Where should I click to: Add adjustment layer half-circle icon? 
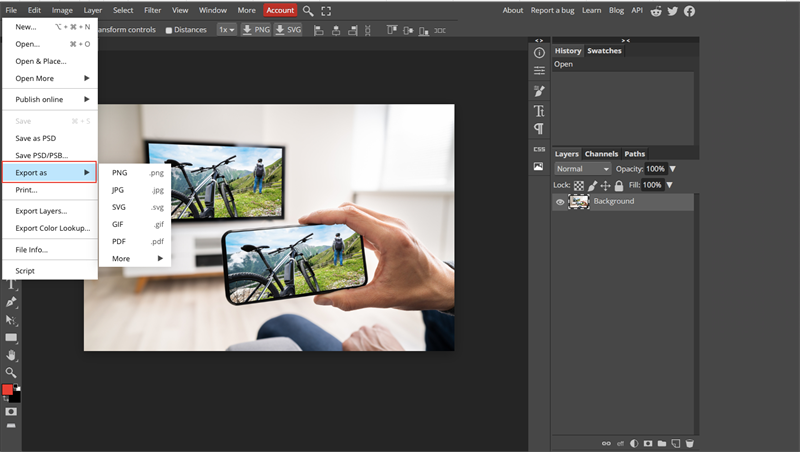634,443
